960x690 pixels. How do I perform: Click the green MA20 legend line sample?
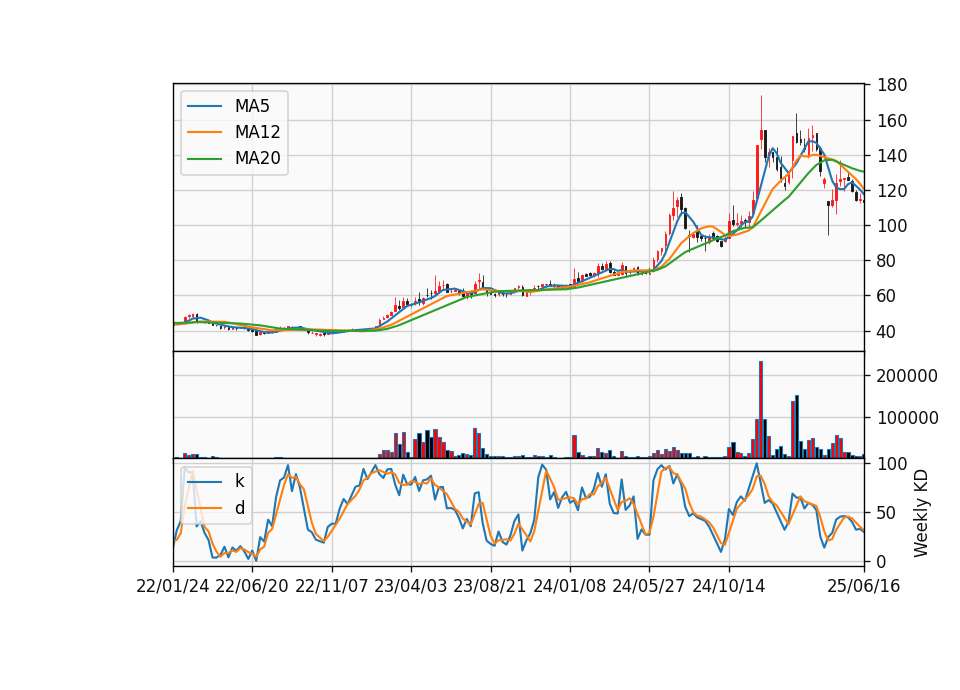click(204, 159)
